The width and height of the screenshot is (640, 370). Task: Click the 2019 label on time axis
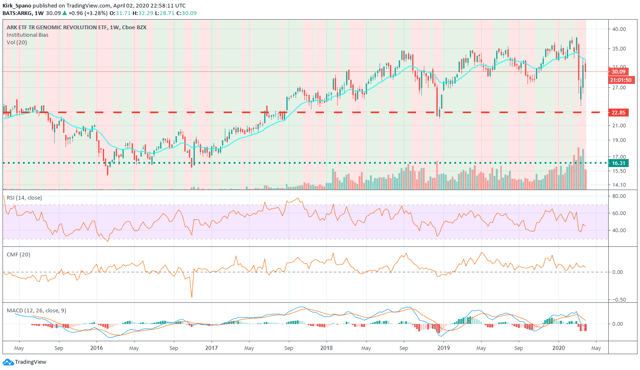tap(443, 348)
